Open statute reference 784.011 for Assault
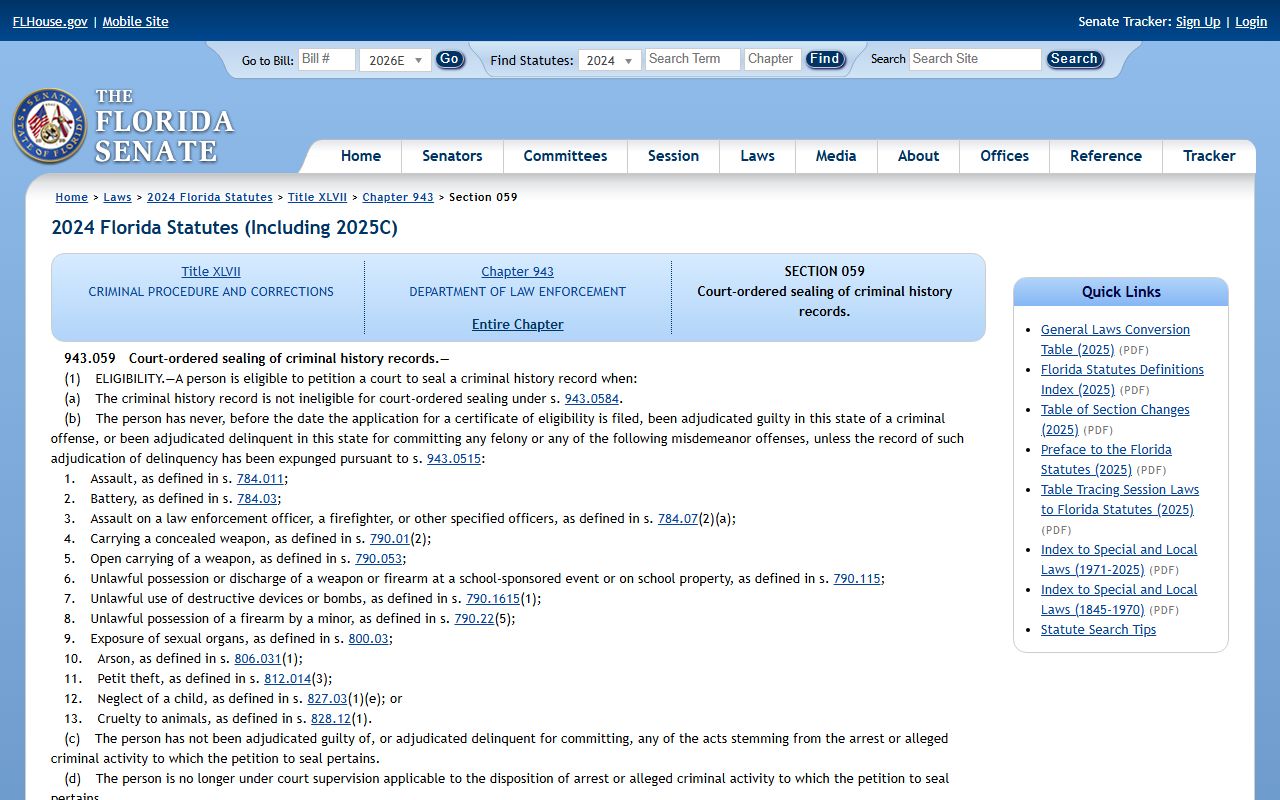The width and height of the screenshot is (1280, 800). [260, 478]
